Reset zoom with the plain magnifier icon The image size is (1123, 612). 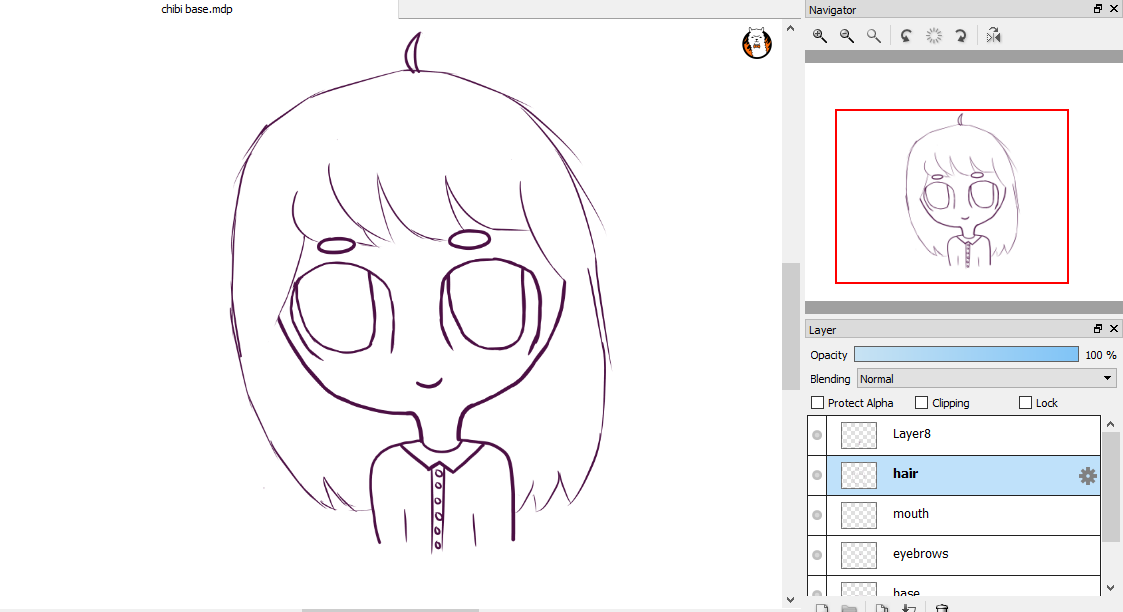tap(874, 36)
